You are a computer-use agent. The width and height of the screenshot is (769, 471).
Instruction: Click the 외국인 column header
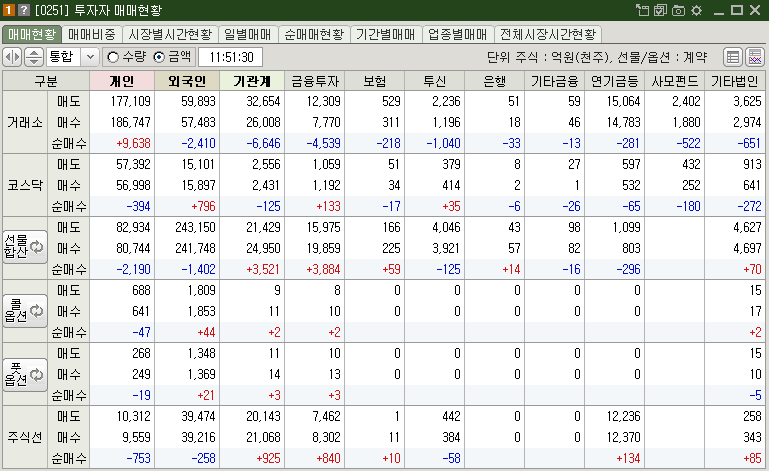[187, 81]
